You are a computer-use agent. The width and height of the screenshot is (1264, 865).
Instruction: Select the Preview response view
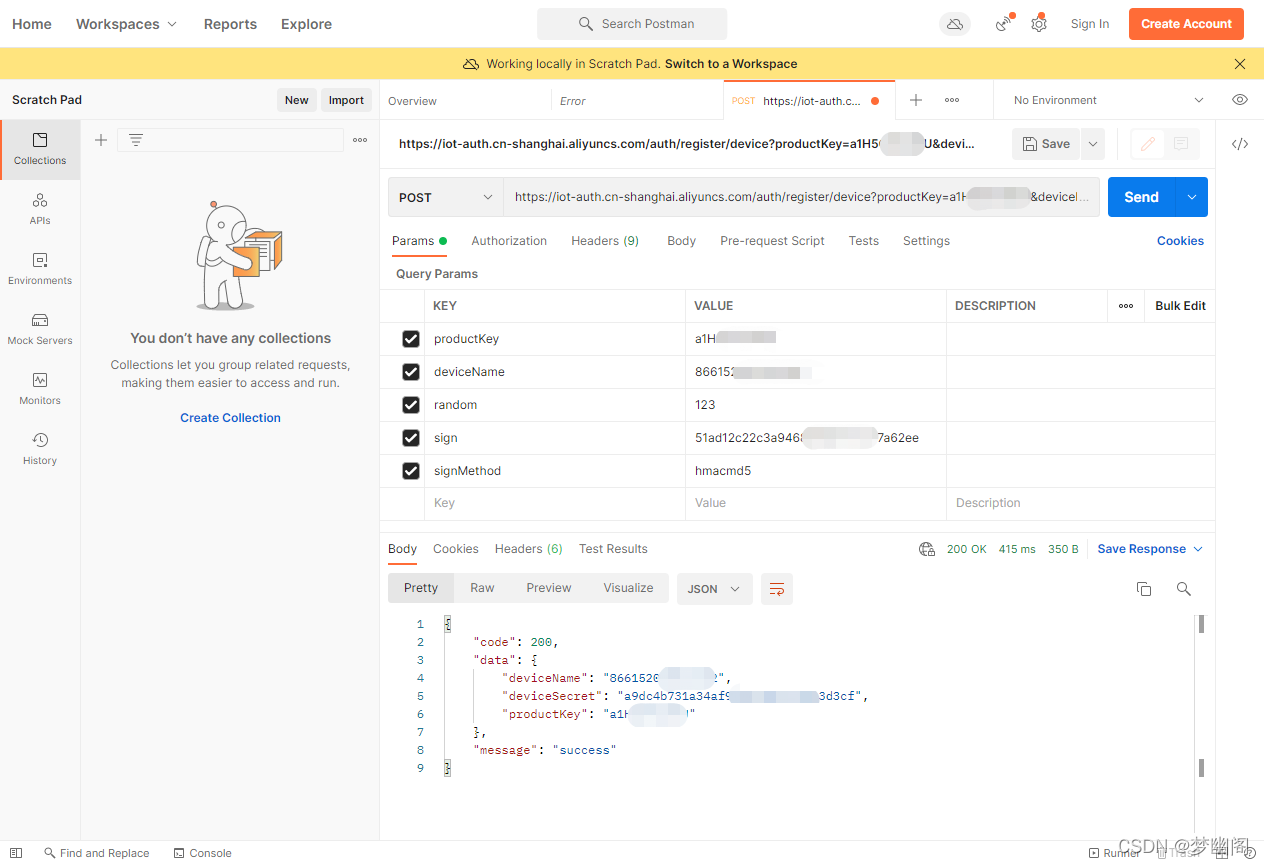(549, 588)
